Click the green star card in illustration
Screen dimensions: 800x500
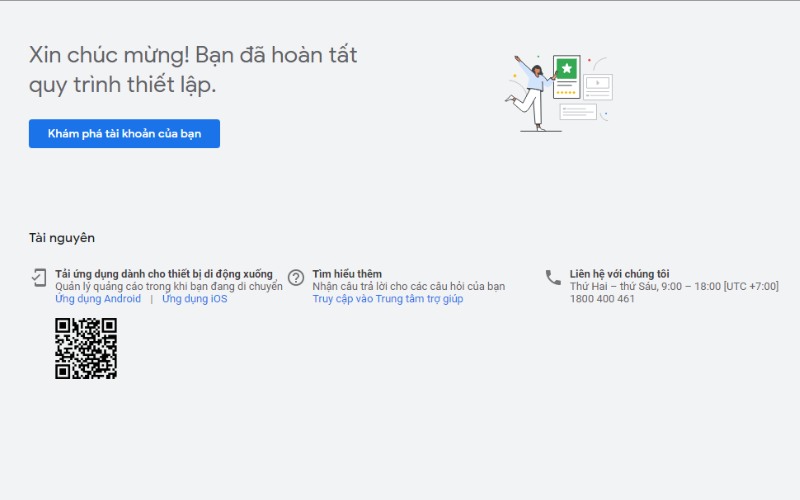click(567, 71)
